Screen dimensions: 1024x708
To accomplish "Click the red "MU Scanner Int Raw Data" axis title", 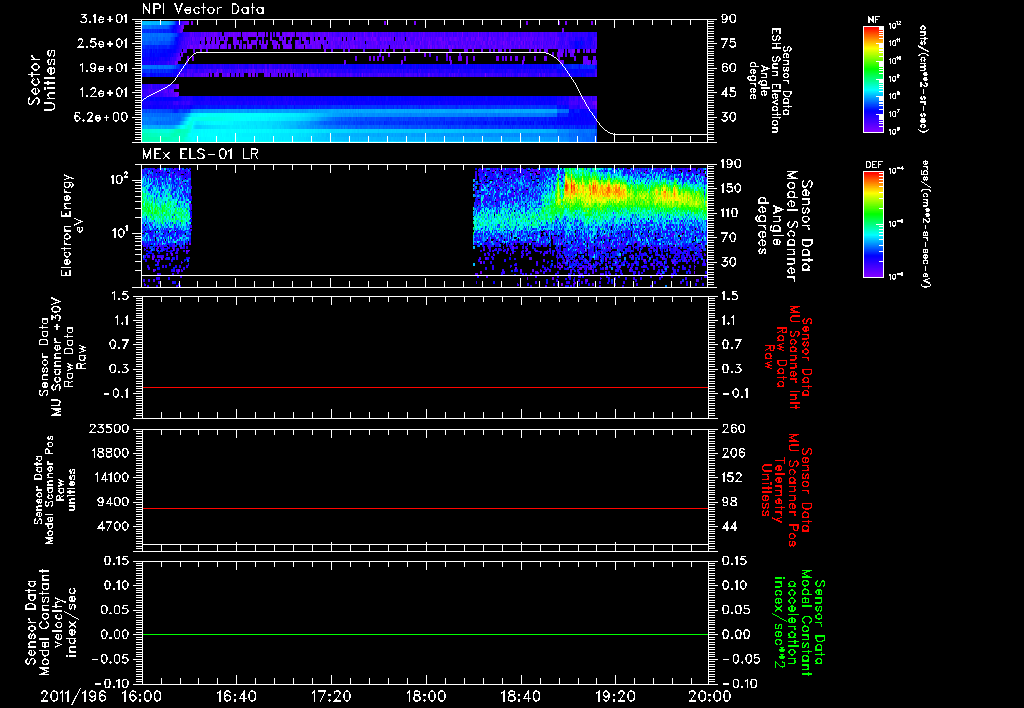I will [x=788, y=357].
